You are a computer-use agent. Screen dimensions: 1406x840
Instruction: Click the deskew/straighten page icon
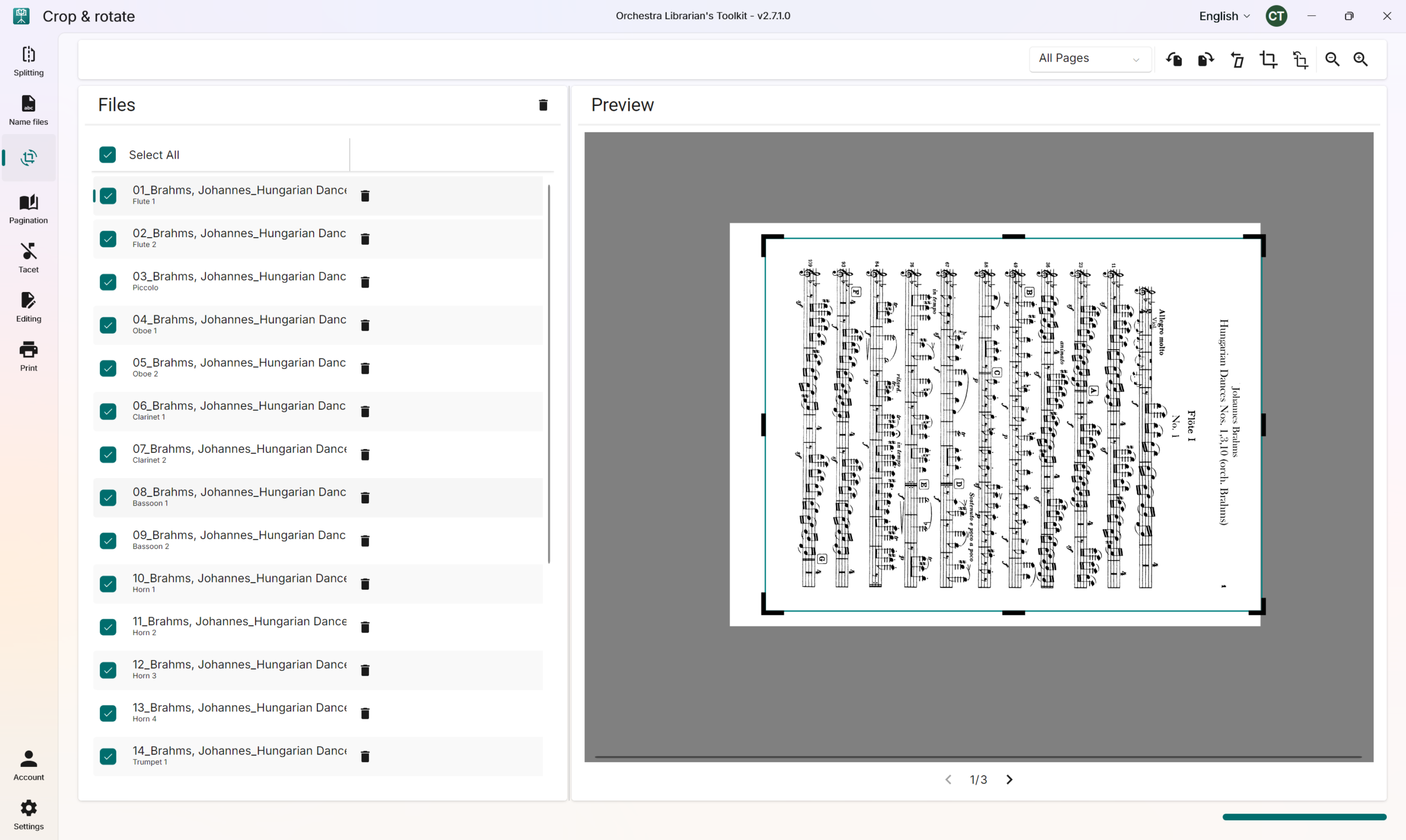coord(1237,59)
